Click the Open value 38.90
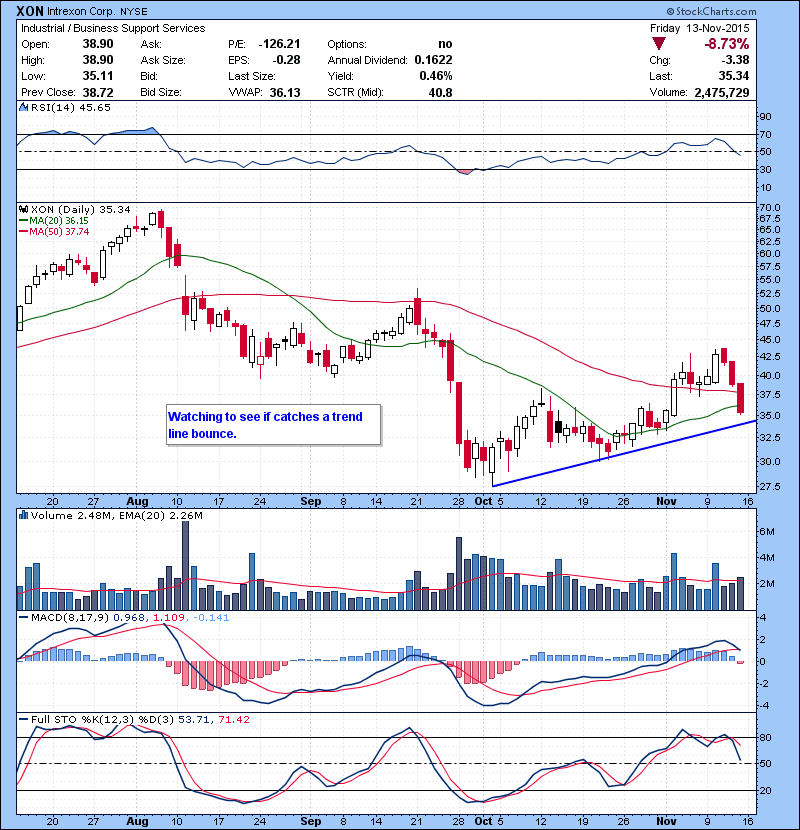 click(98, 44)
